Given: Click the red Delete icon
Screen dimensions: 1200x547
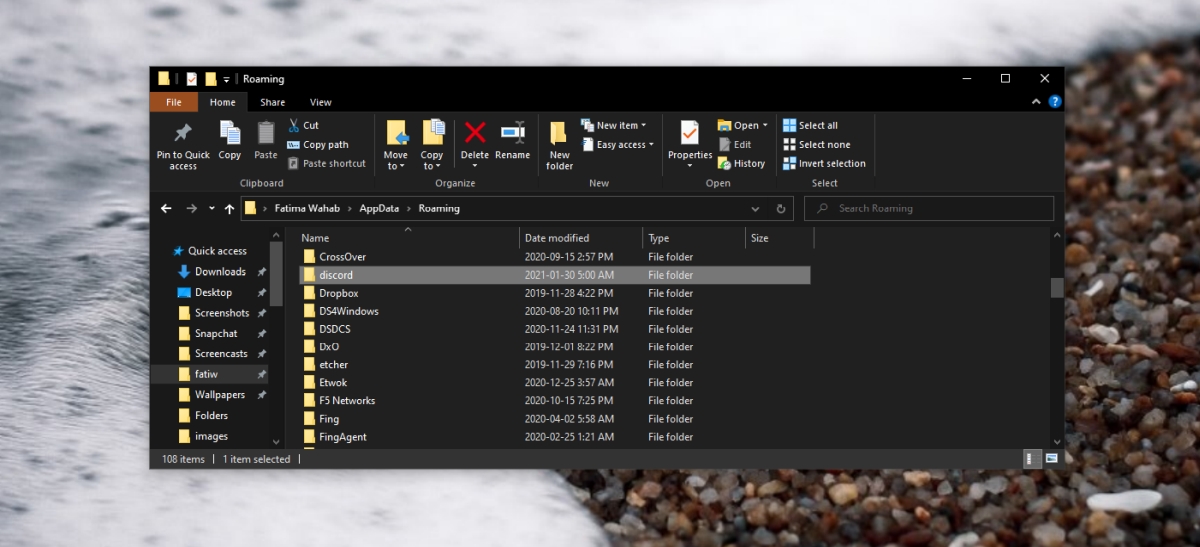Looking at the screenshot, I should (475, 132).
